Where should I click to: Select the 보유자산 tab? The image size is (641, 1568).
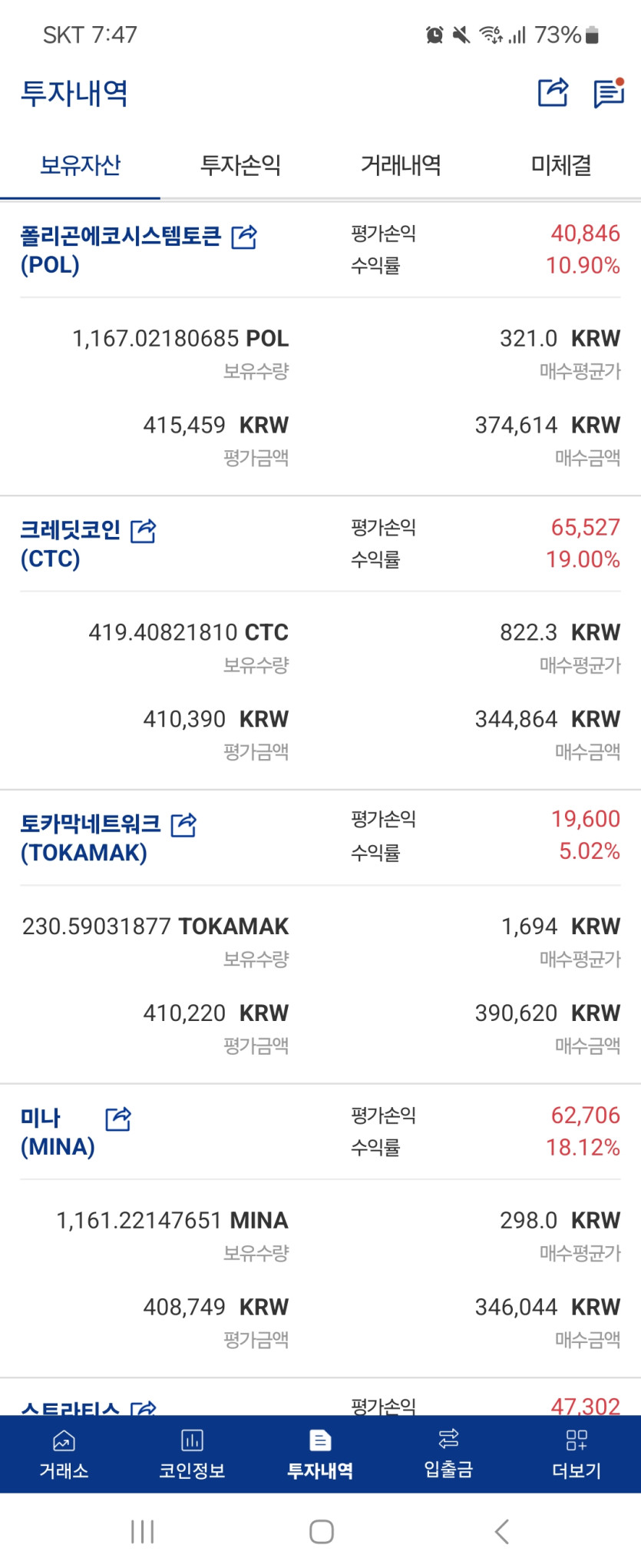[80, 165]
